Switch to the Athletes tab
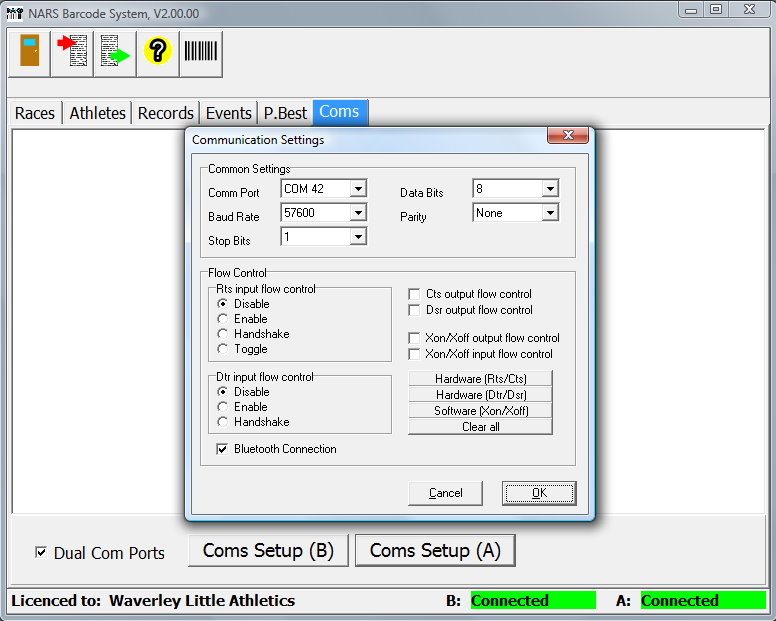 pos(97,113)
